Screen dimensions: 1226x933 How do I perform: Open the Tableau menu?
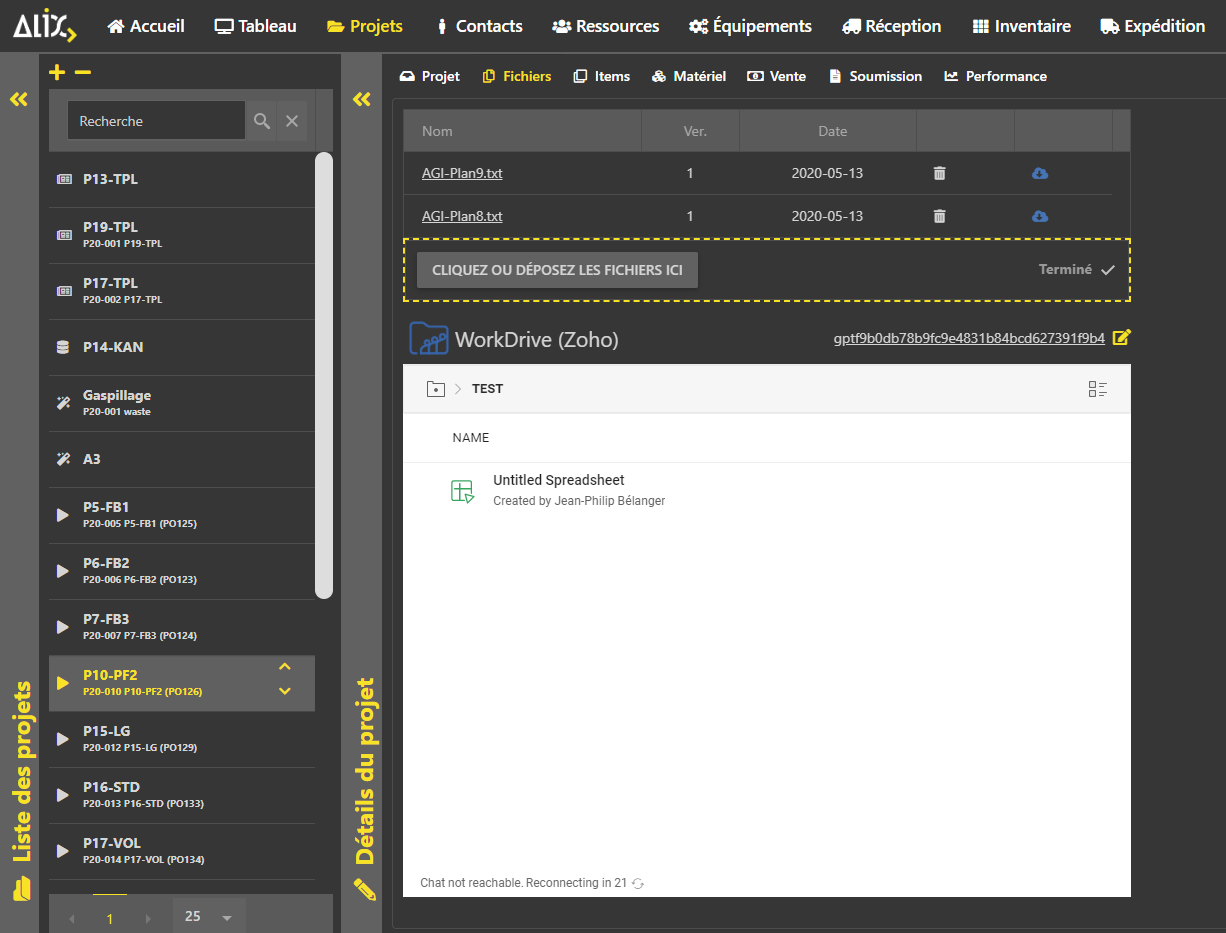[x=256, y=26]
